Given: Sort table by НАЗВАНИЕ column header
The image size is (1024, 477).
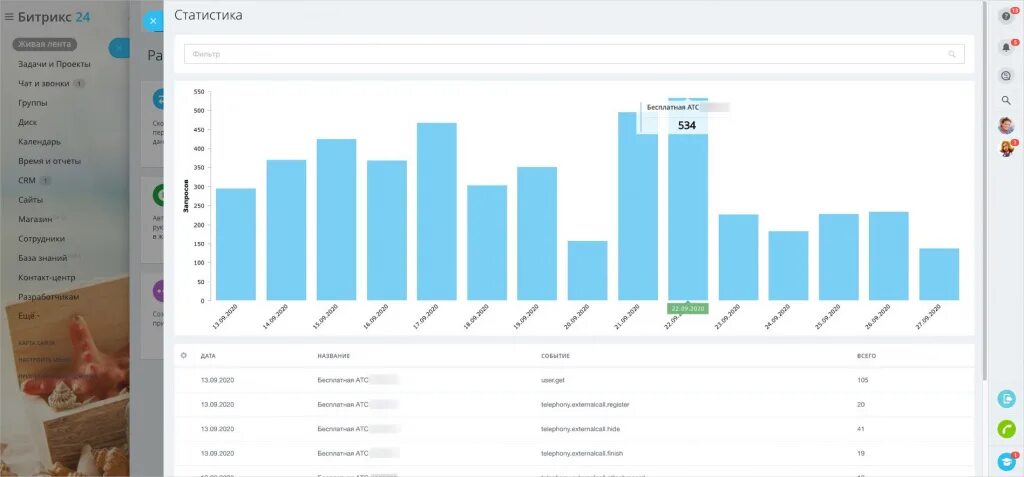Looking at the screenshot, I should [333, 356].
